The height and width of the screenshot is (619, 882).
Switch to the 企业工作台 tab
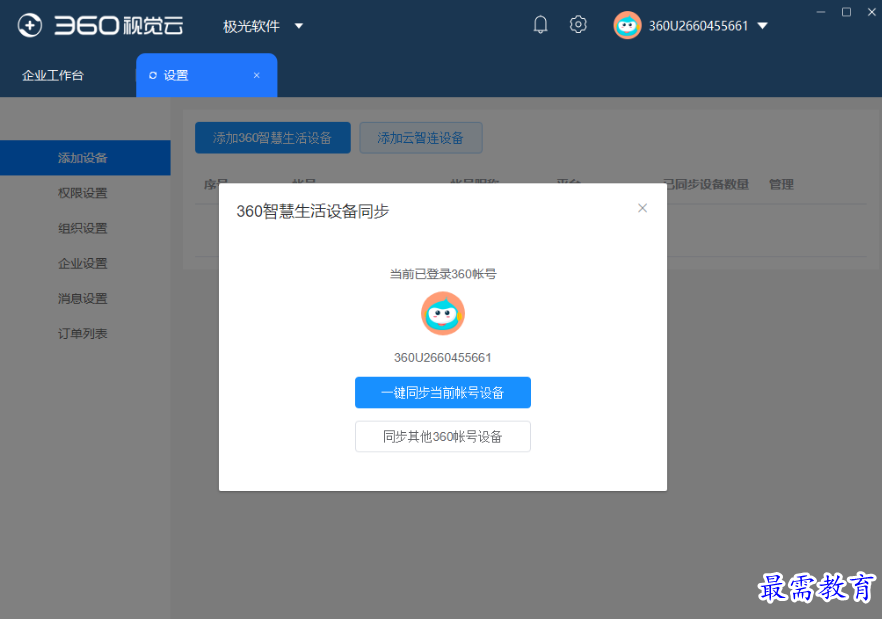53,75
